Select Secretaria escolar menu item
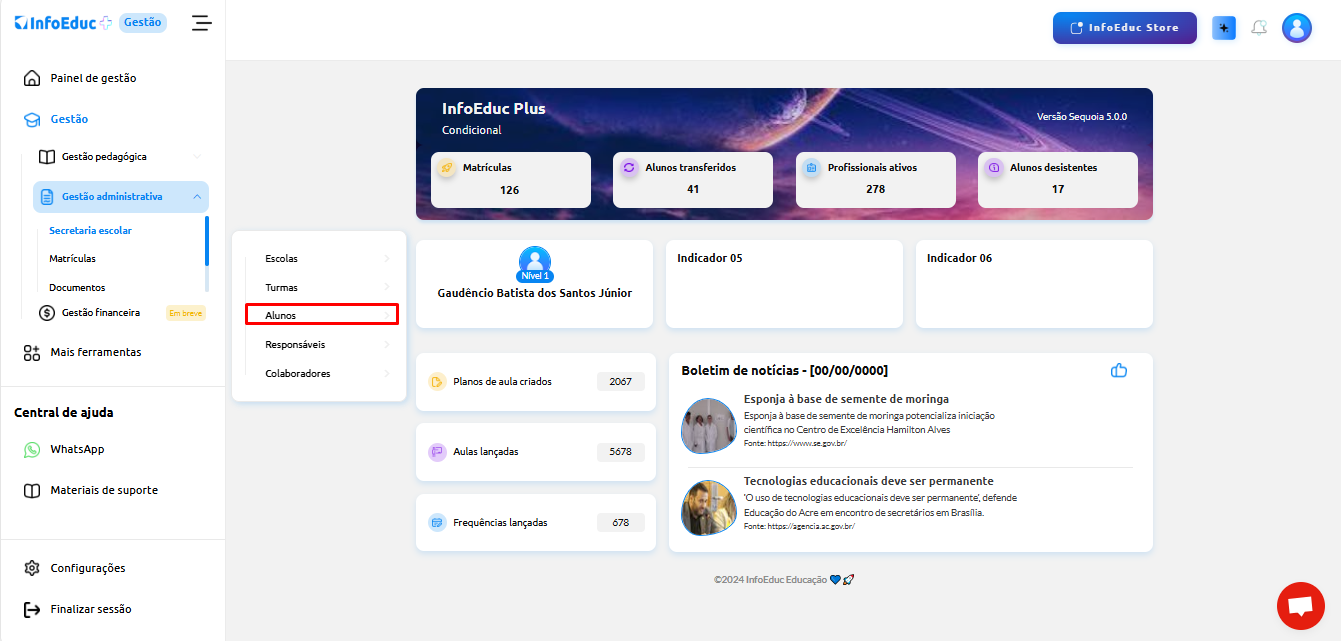This screenshot has width=1341, height=641. click(x=90, y=231)
